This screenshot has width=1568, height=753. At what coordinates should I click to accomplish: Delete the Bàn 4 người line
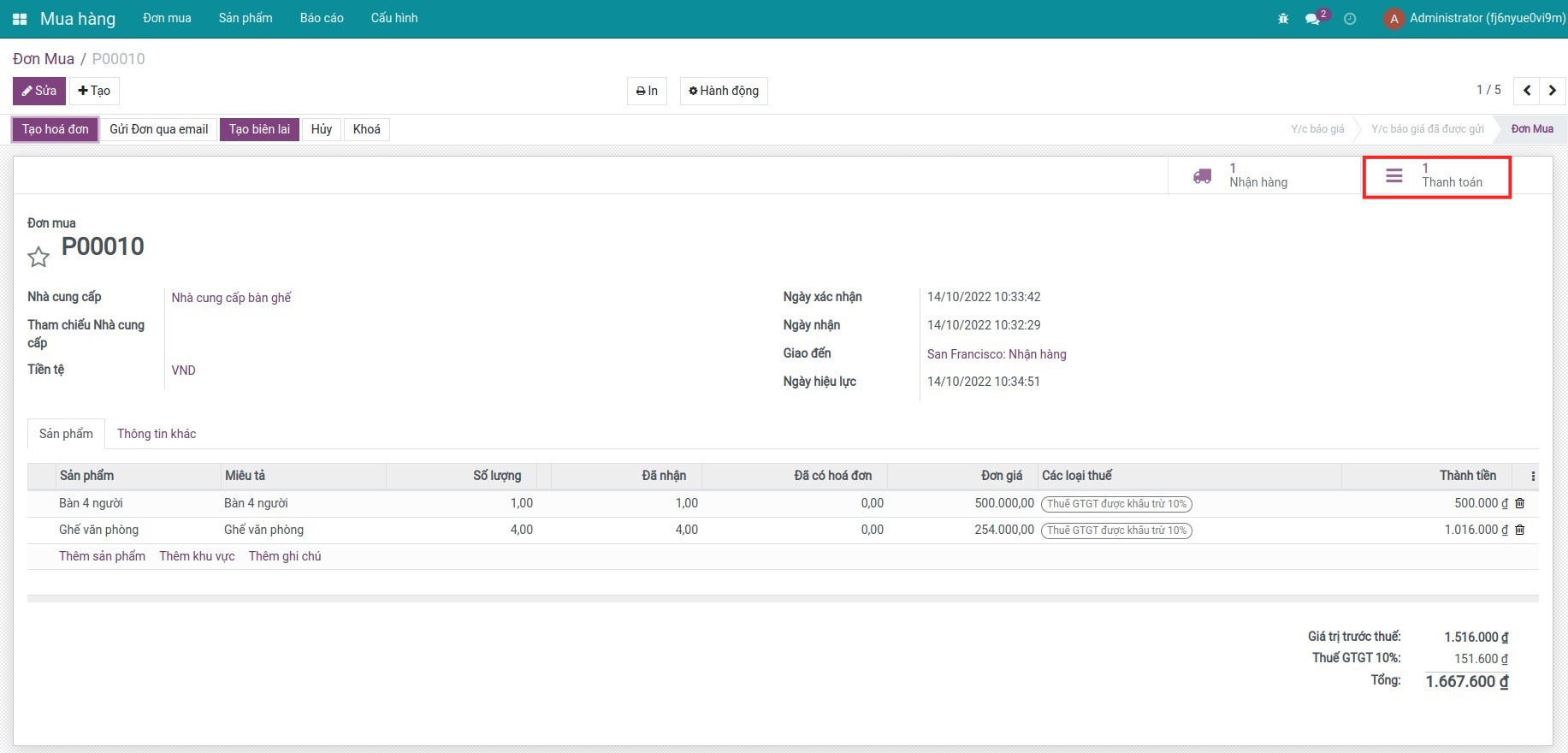coord(1520,504)
